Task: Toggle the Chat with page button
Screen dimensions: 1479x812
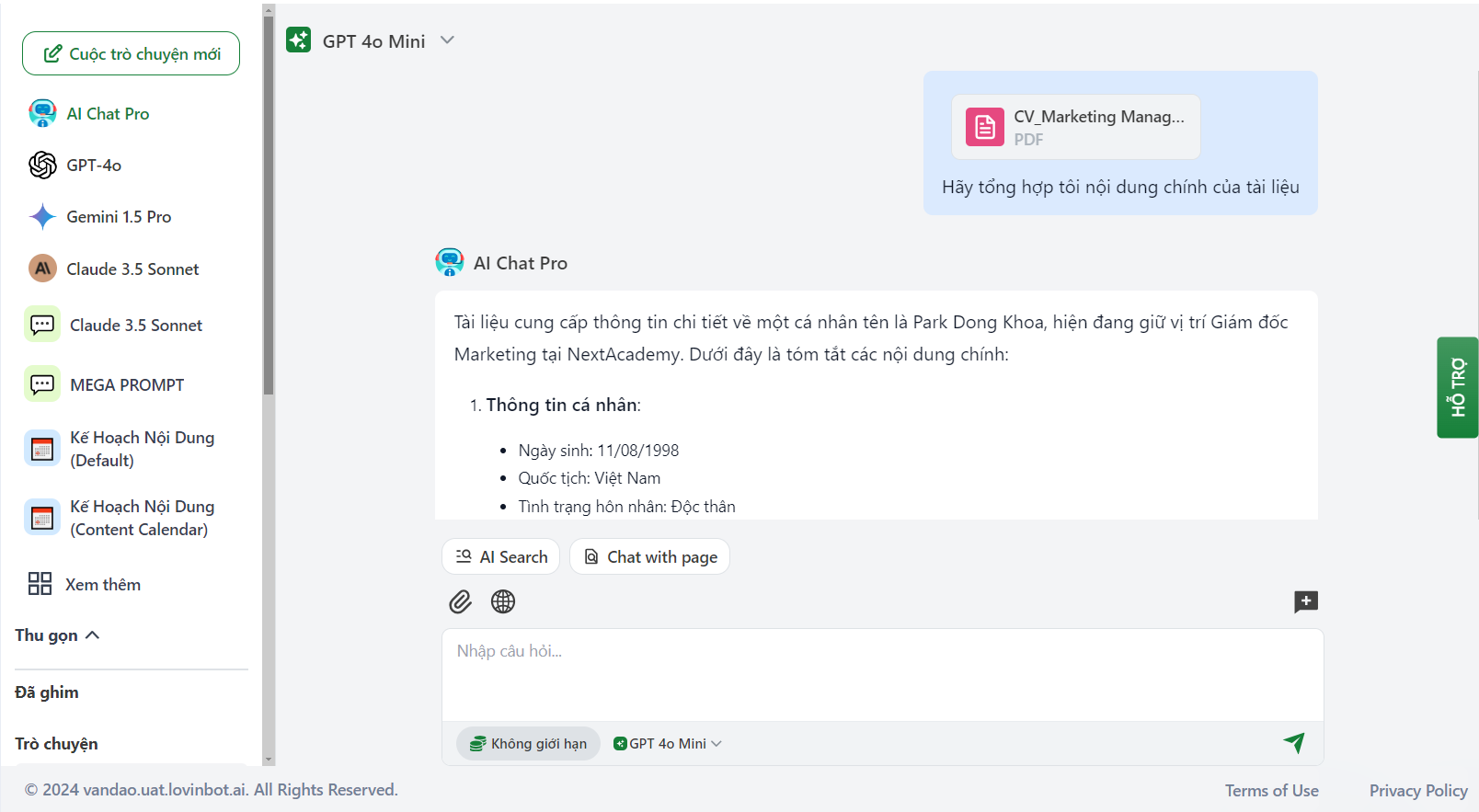Action: (649, 556)
